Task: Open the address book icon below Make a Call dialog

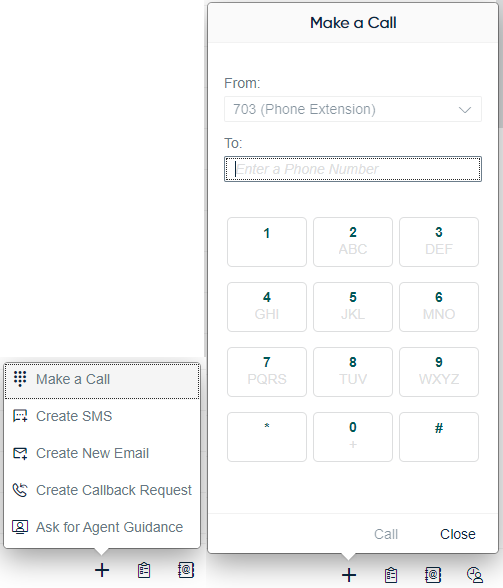Action: 433,574
